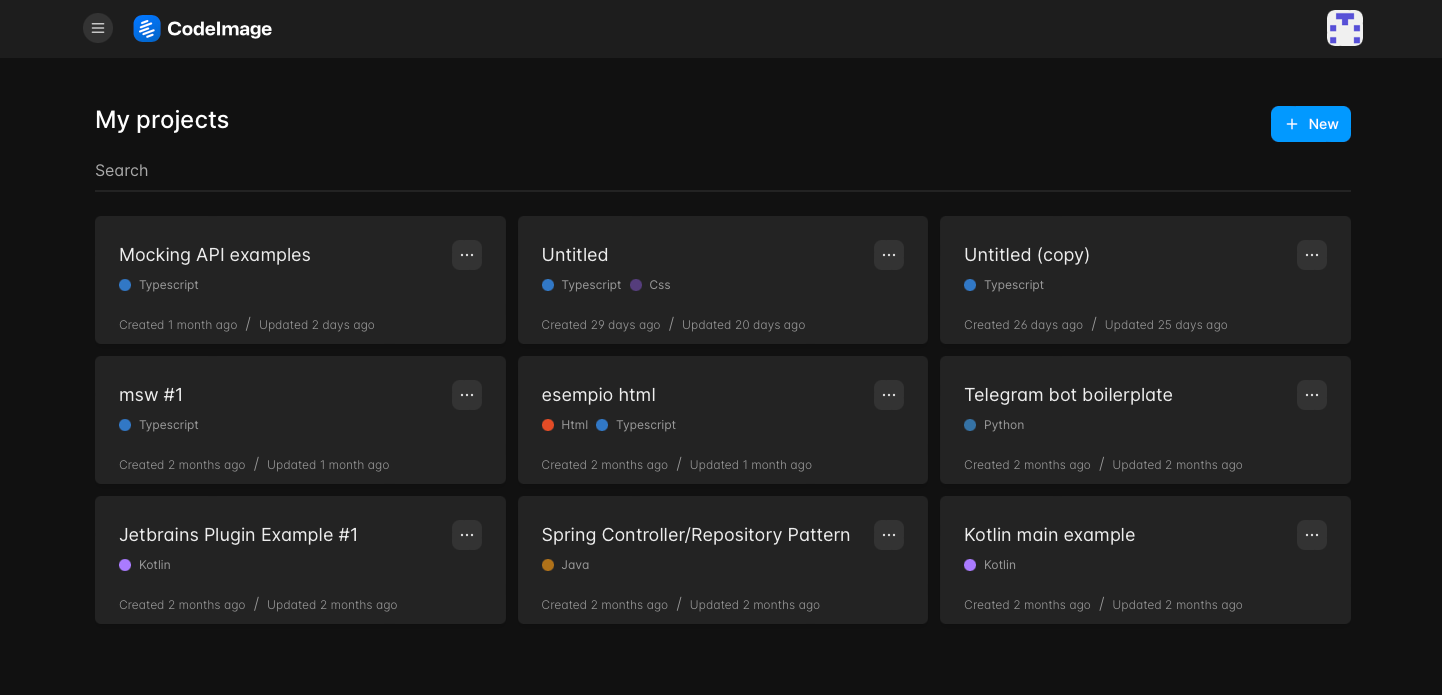Click the CodeImage logo icon
Screen dimensions: 1442x695
(147, 29)
